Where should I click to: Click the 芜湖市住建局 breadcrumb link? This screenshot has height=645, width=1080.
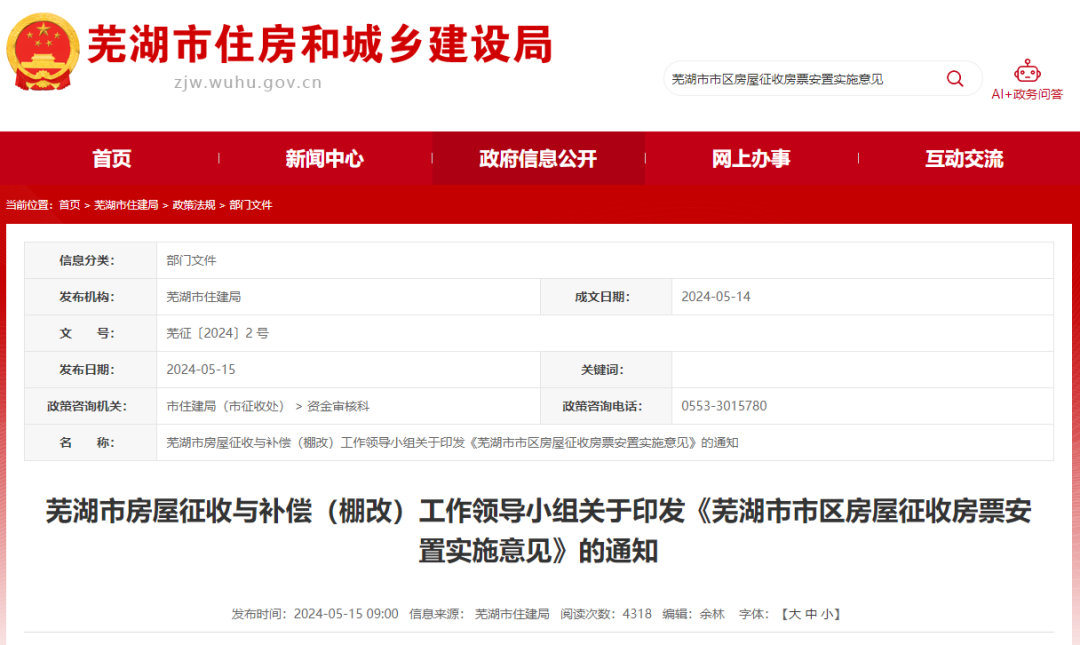[x=126, y=205]
